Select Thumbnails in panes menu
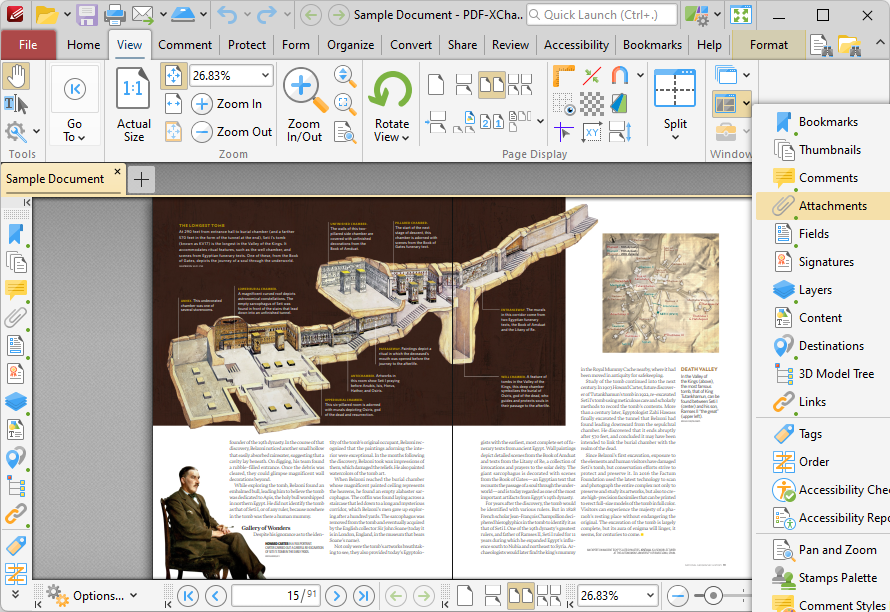Screen dimensions: 890x612 tap(822, 150)
